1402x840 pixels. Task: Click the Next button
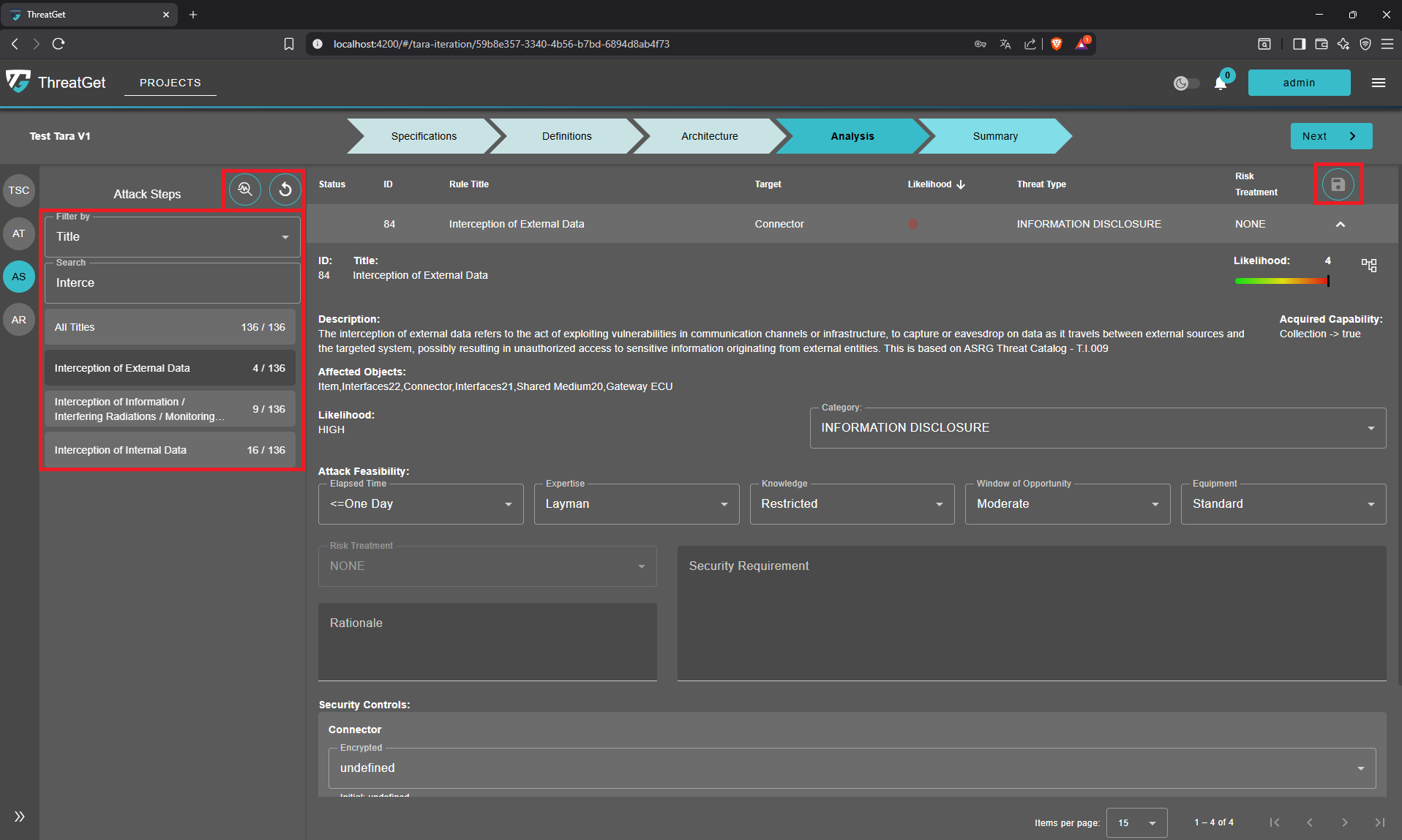(x=1331, y=136)
